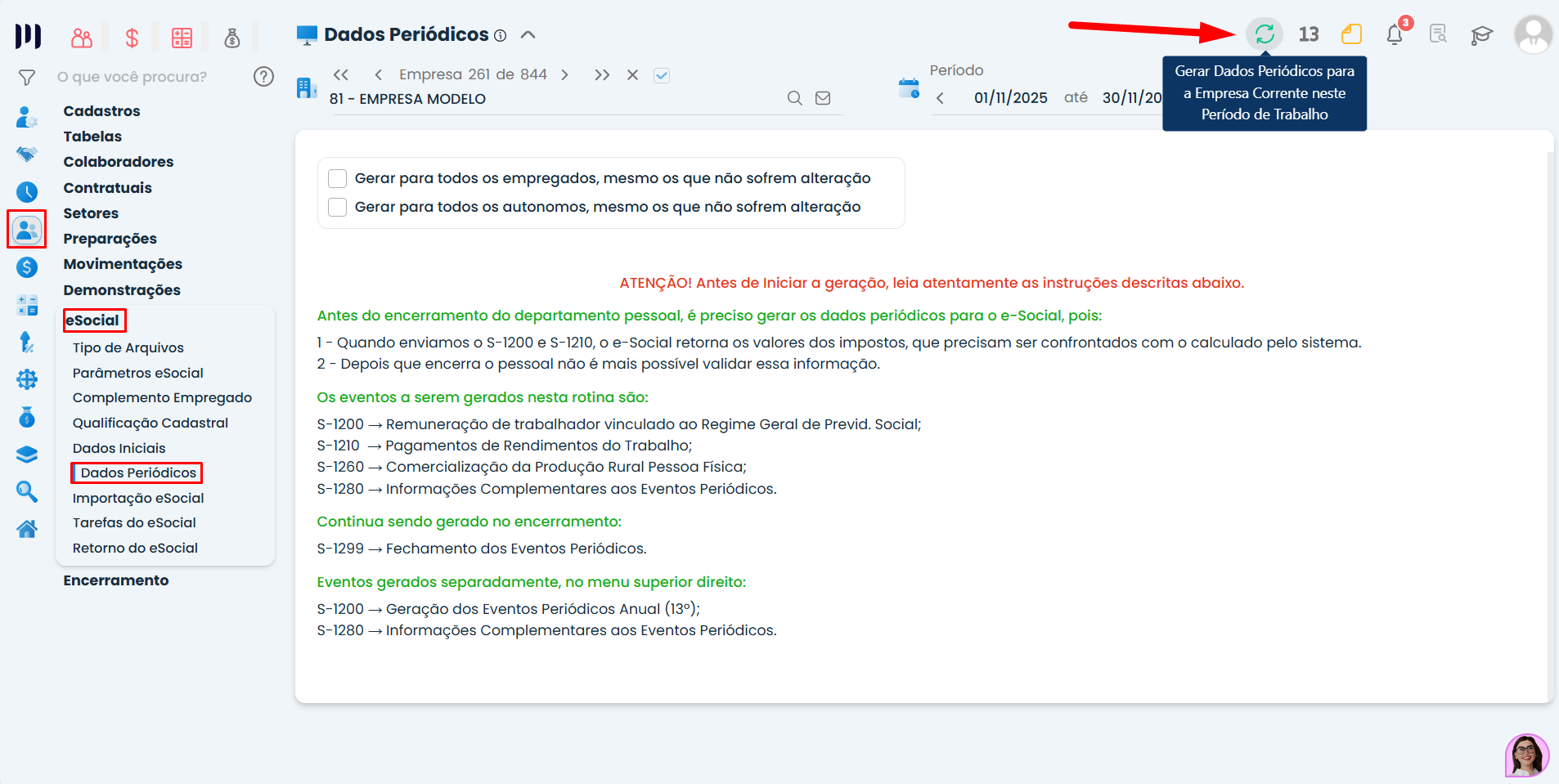
Task: Click the graduation cap training icon
Action: pyautogui.click(x=1481, y=34)
